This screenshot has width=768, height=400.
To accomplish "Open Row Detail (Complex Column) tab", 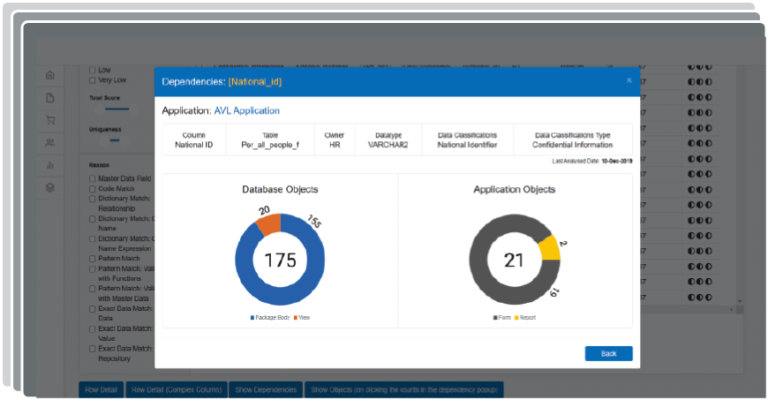I will (176, 389).
